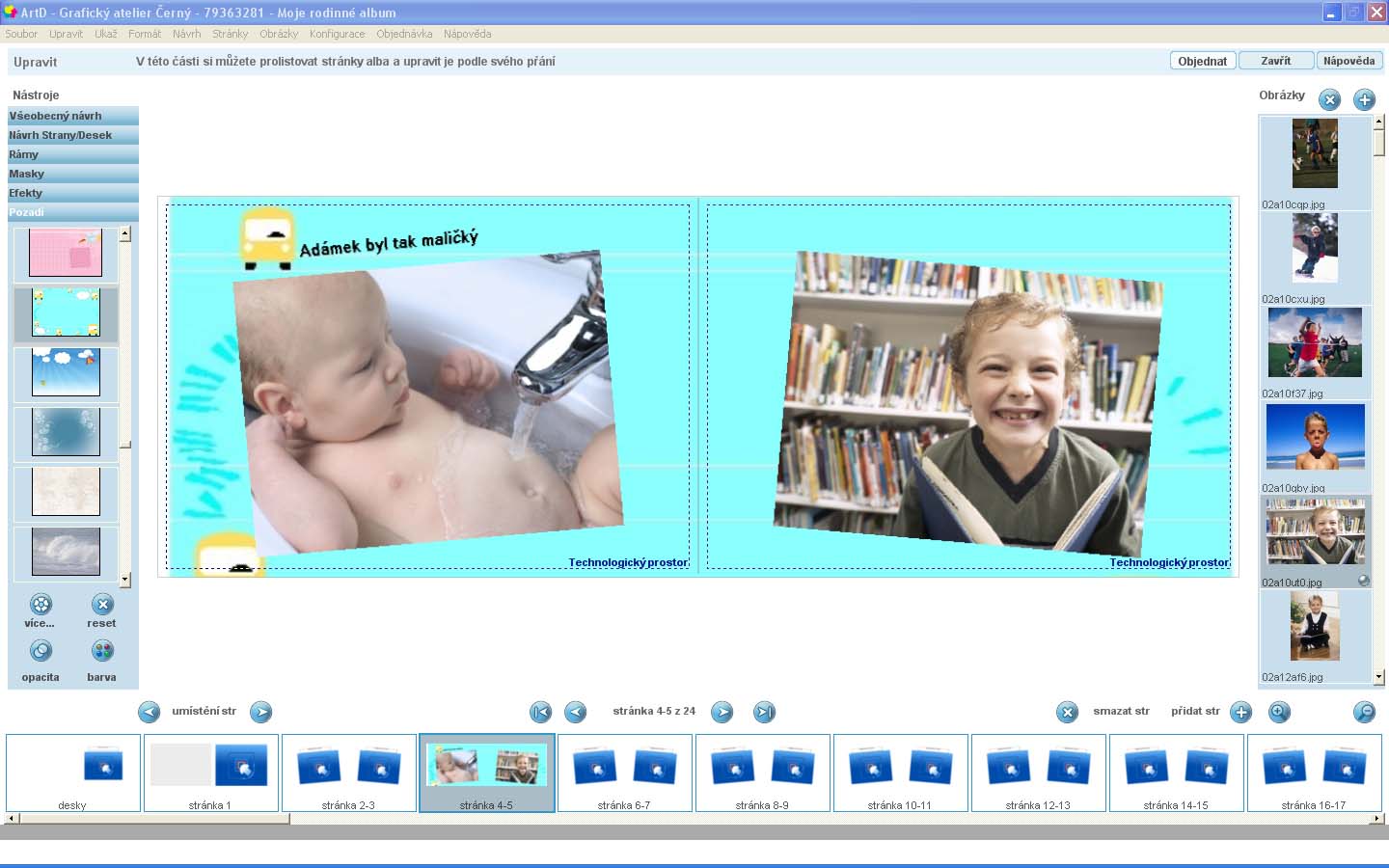Click the 'více...' backgrounds icon
Viewport: 1389px width, 868px height.
click(41, 605)
